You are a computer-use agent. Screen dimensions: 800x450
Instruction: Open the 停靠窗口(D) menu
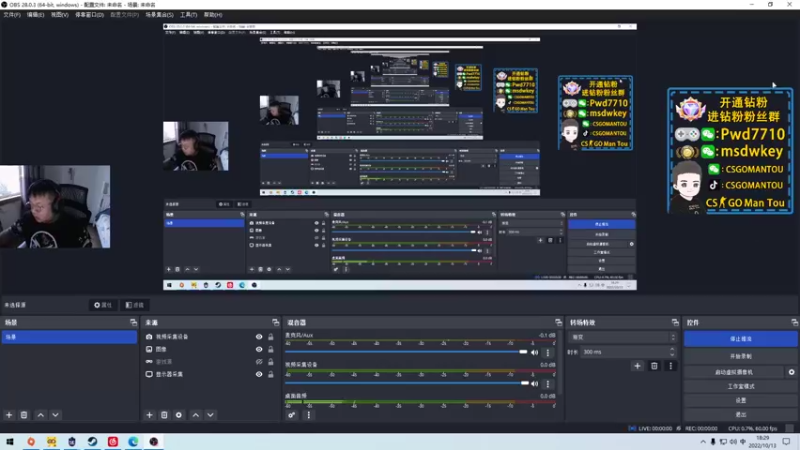pos(89,15)
